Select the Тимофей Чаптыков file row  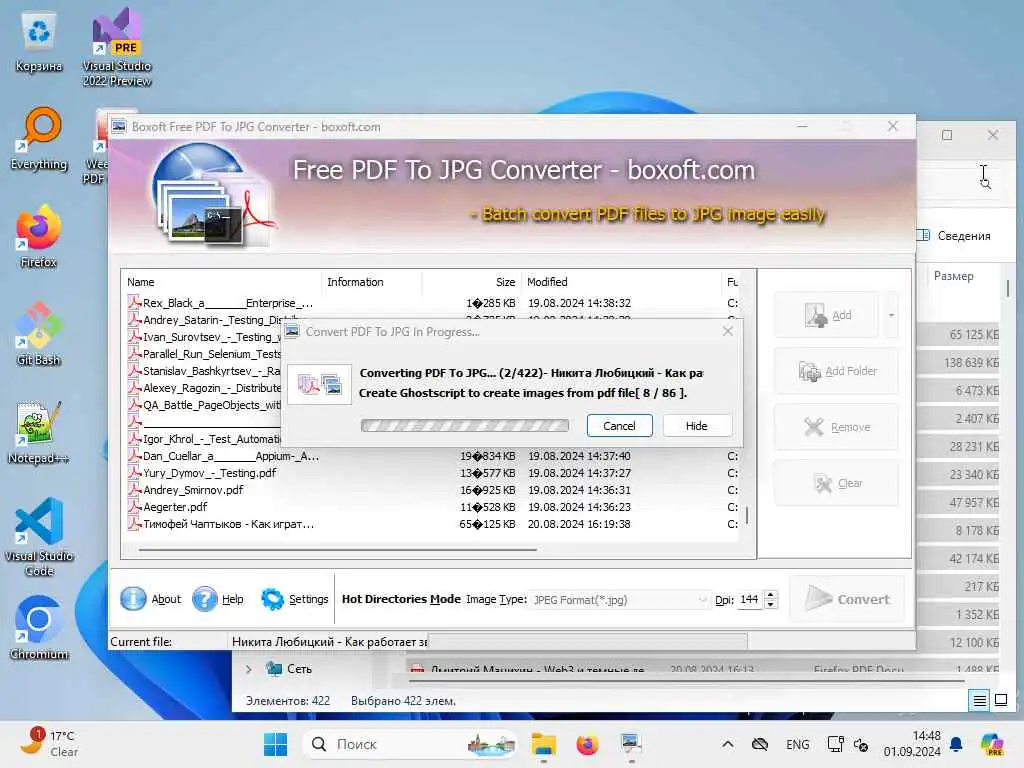(x=432, y=524)
